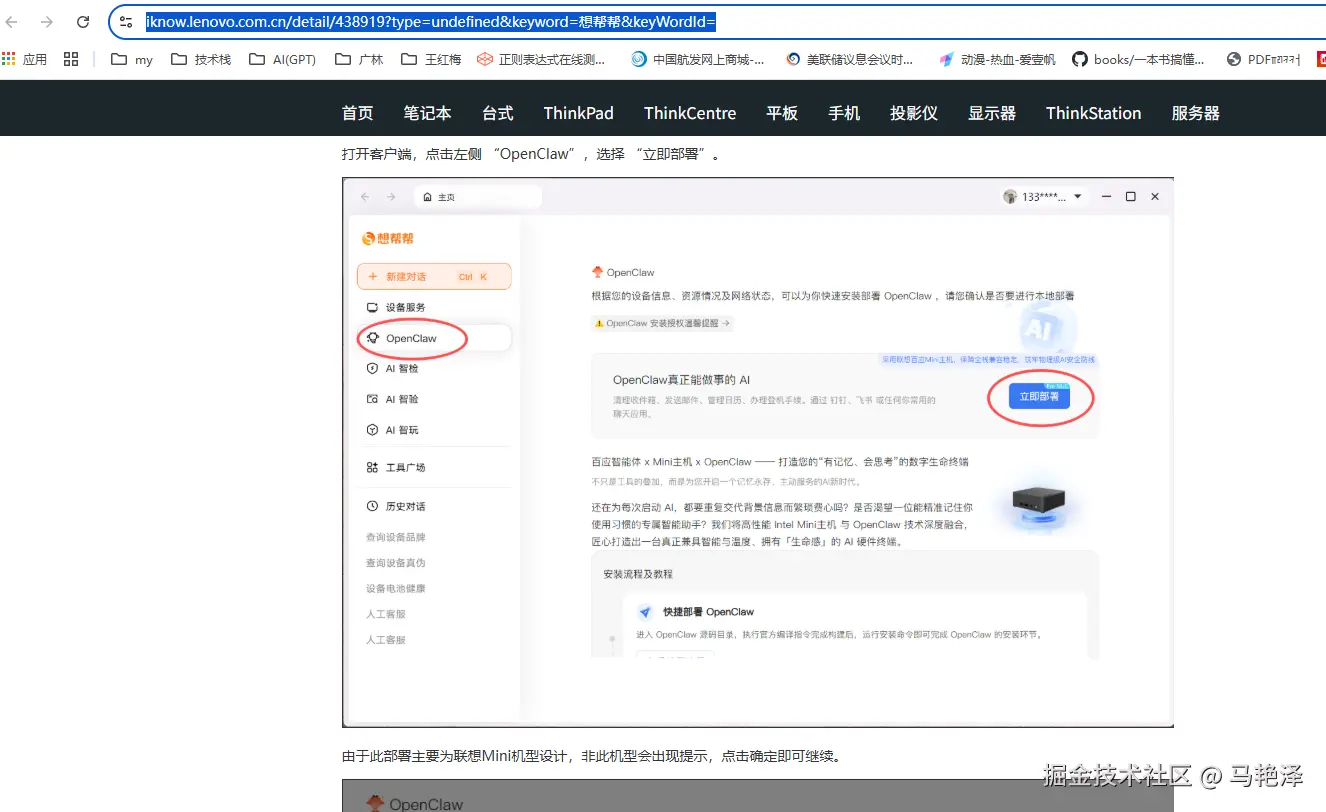This screenshot has height=812, width=1326.
Task: Select 平板 in the navigation bar
Action: [x=782, y=113]
